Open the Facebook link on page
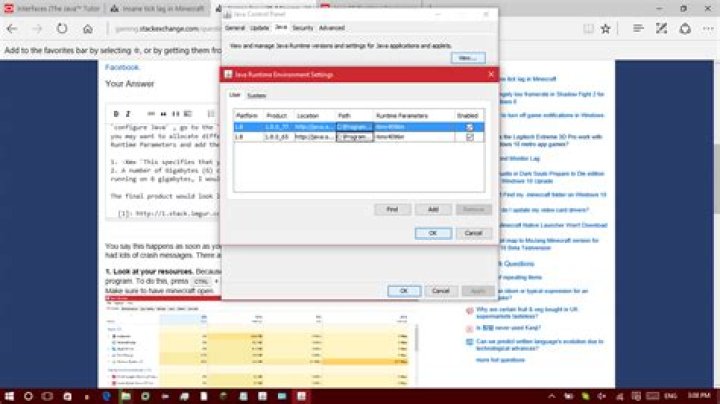 point(122,67)
